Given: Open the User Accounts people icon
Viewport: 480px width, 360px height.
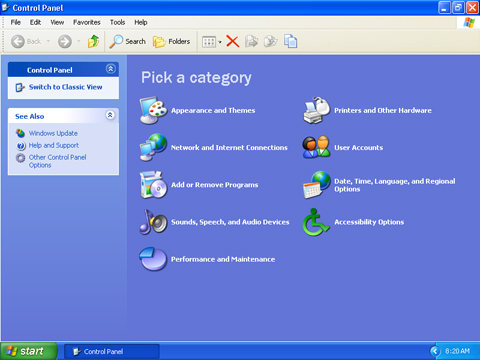Looking at the screenshot, I should pyautogui.click(x=317, y=147).
